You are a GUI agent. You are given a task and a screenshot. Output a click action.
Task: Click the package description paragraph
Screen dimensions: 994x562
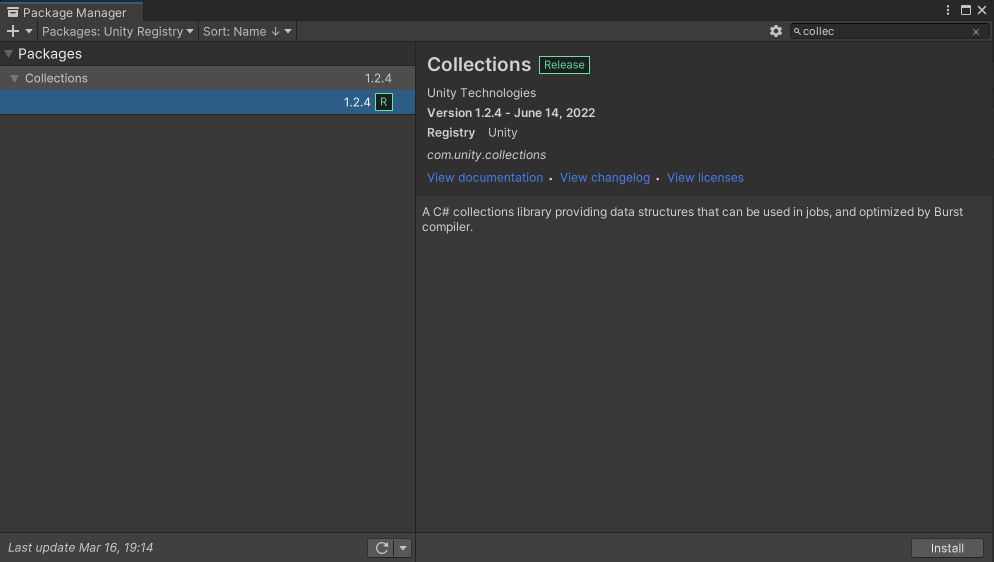tap(692, 219)
